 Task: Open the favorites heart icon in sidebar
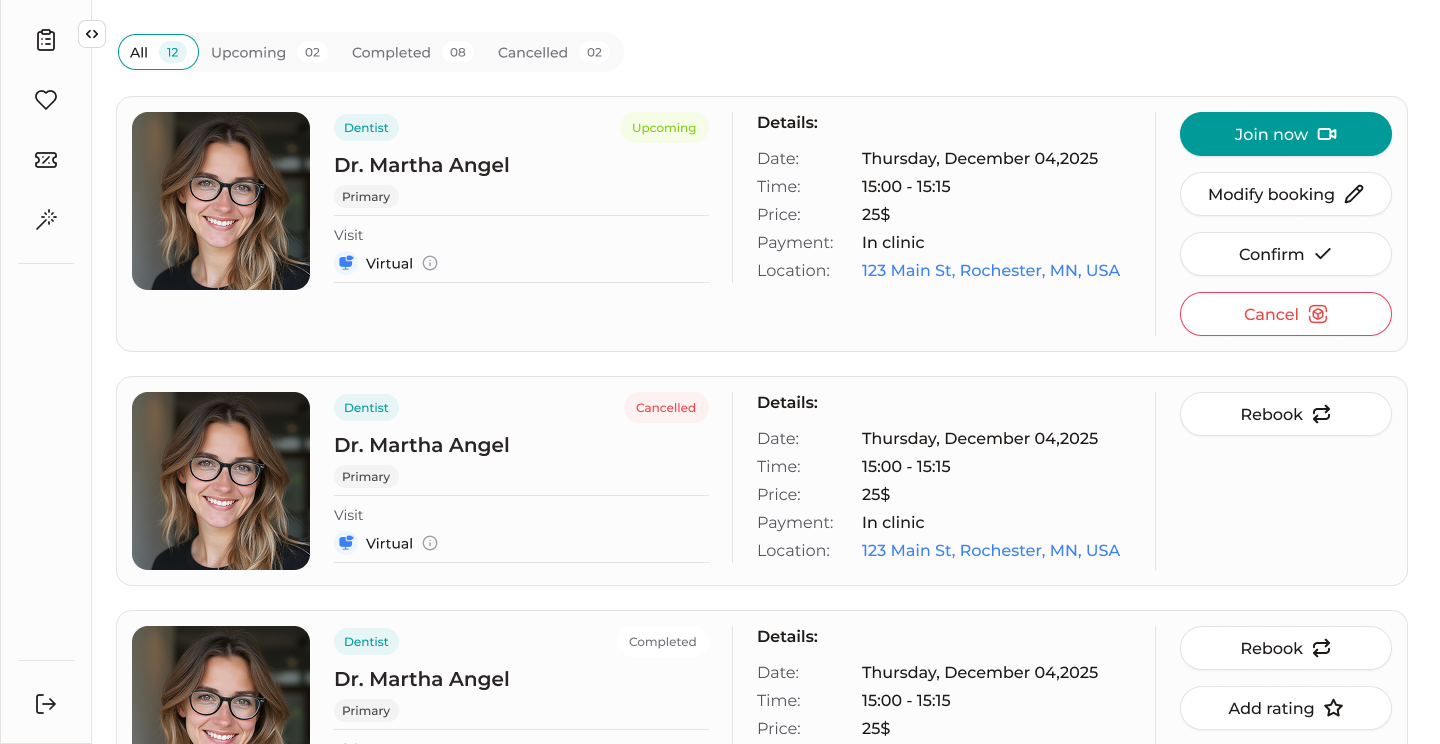point(46,100)
